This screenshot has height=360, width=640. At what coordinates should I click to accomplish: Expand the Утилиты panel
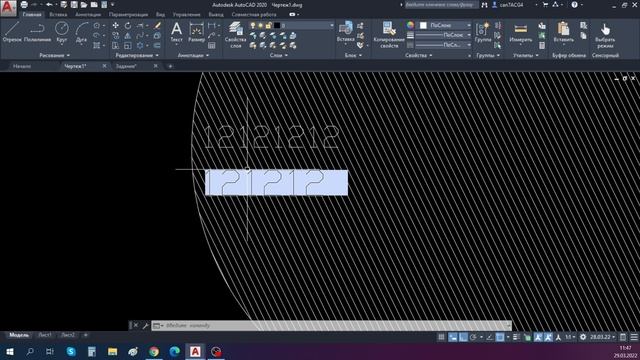tap(526, 55)
